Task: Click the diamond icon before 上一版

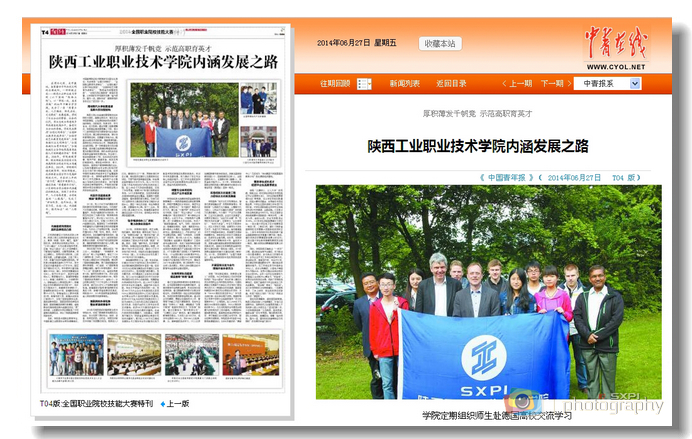Action: tap(161, 404)
